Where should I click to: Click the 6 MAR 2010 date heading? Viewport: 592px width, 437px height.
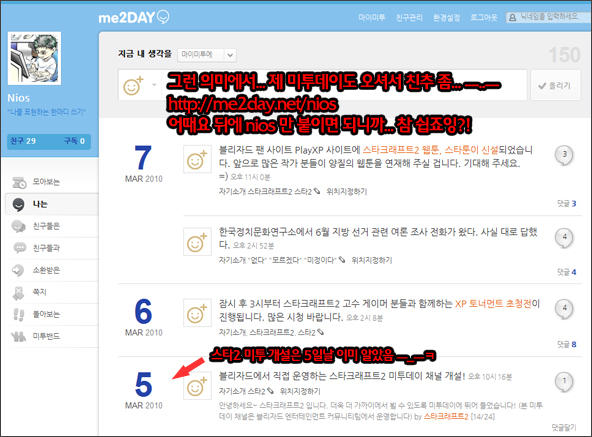click(x=143, y=317)
